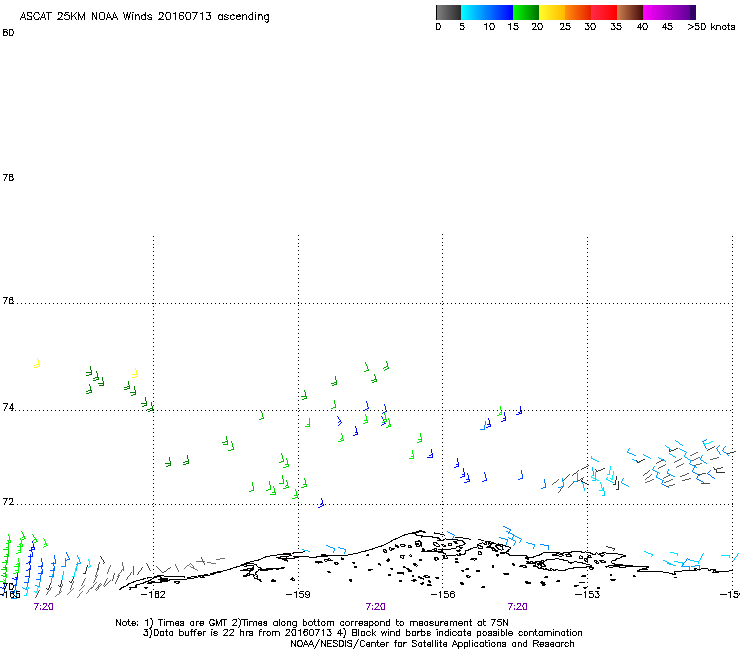Viewport: 740px width, 650px height.
Task: Click the '45' colorbar tick label
Action: pyautogui.click(x=667, y=27)
